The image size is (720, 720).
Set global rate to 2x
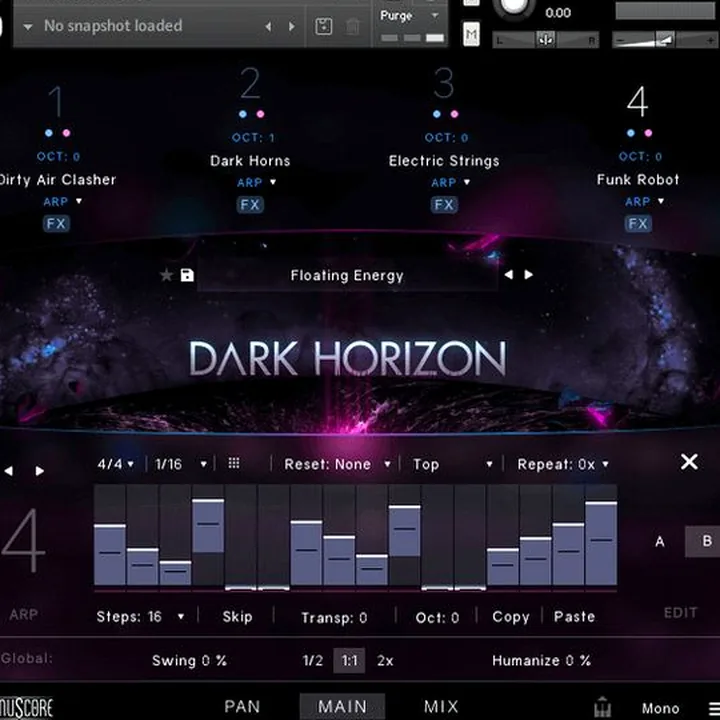(x=385, y=661)
